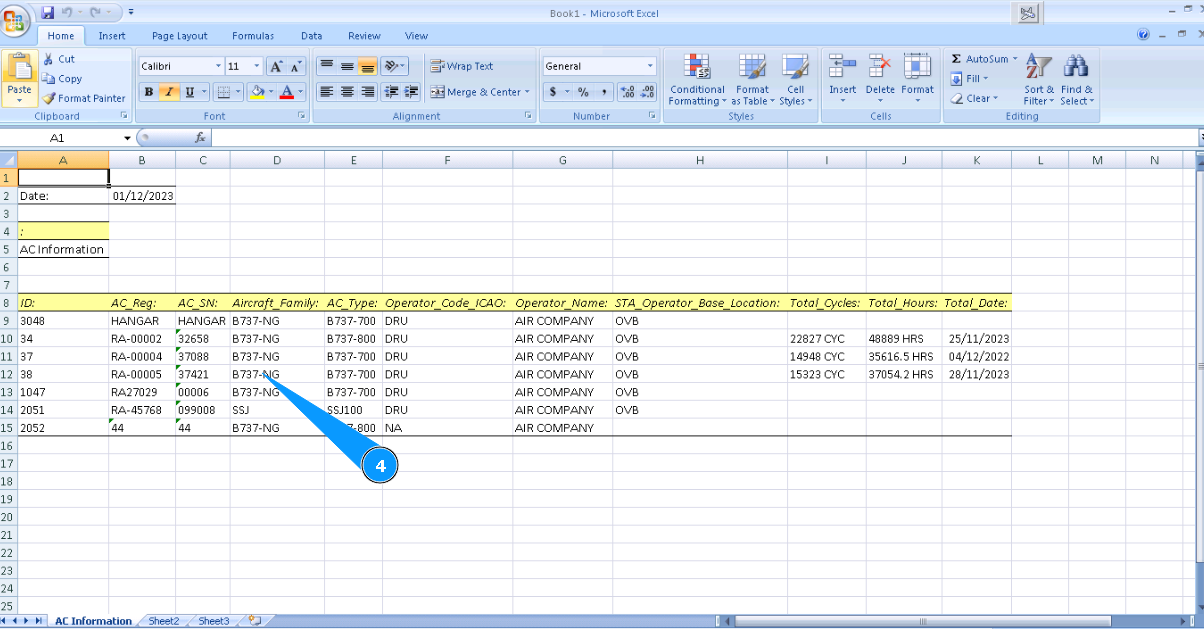Open the Name Box dropdown arrow
This screenshot has height=630, width=1204.
[127, 138]
